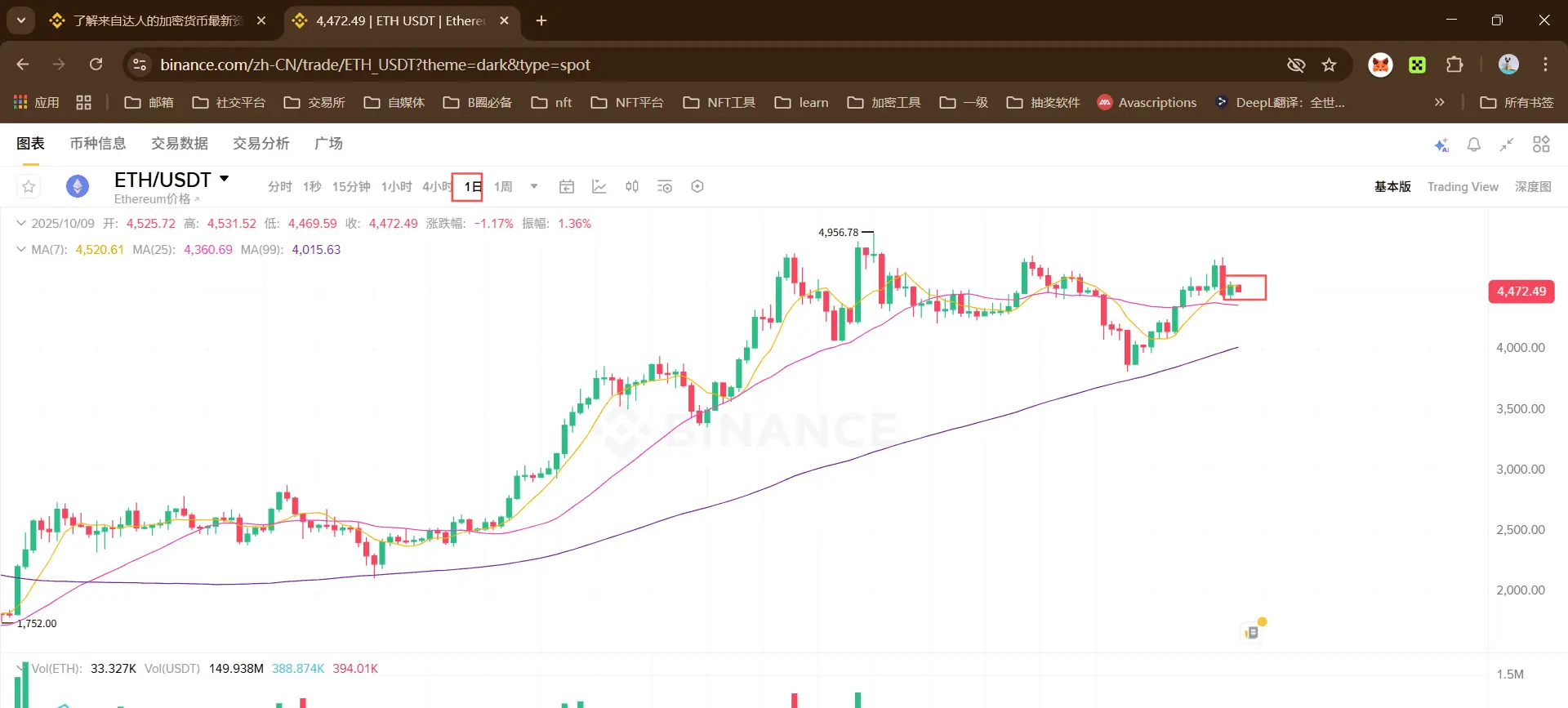Select the 1周 chart interval
Screen dimensions: 1568x708
point(503,187)
